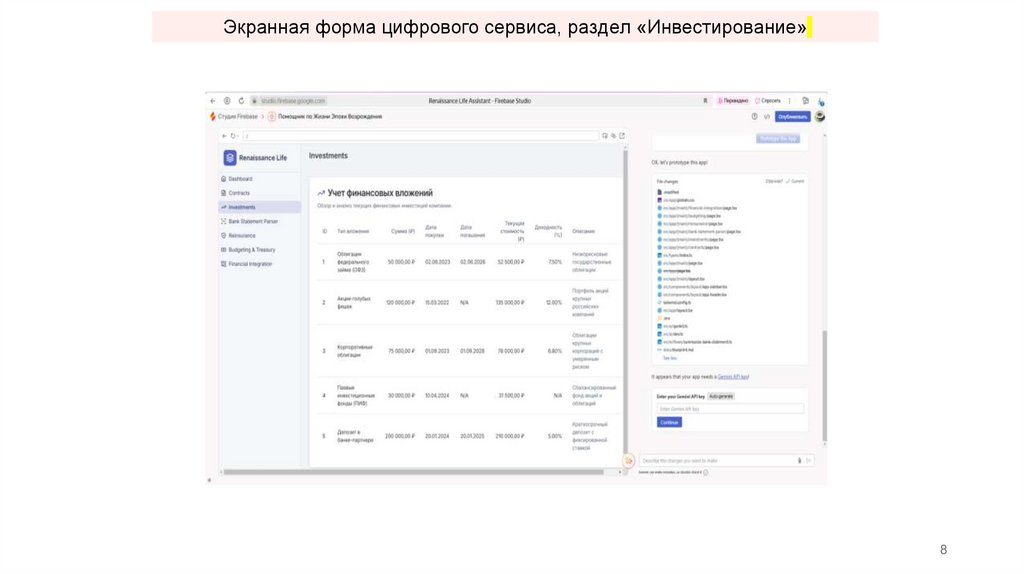This screenshot has height=574, width=1024.
Task: Open tailwind.config.ts in file changes
Action: [x=677, y=303]
